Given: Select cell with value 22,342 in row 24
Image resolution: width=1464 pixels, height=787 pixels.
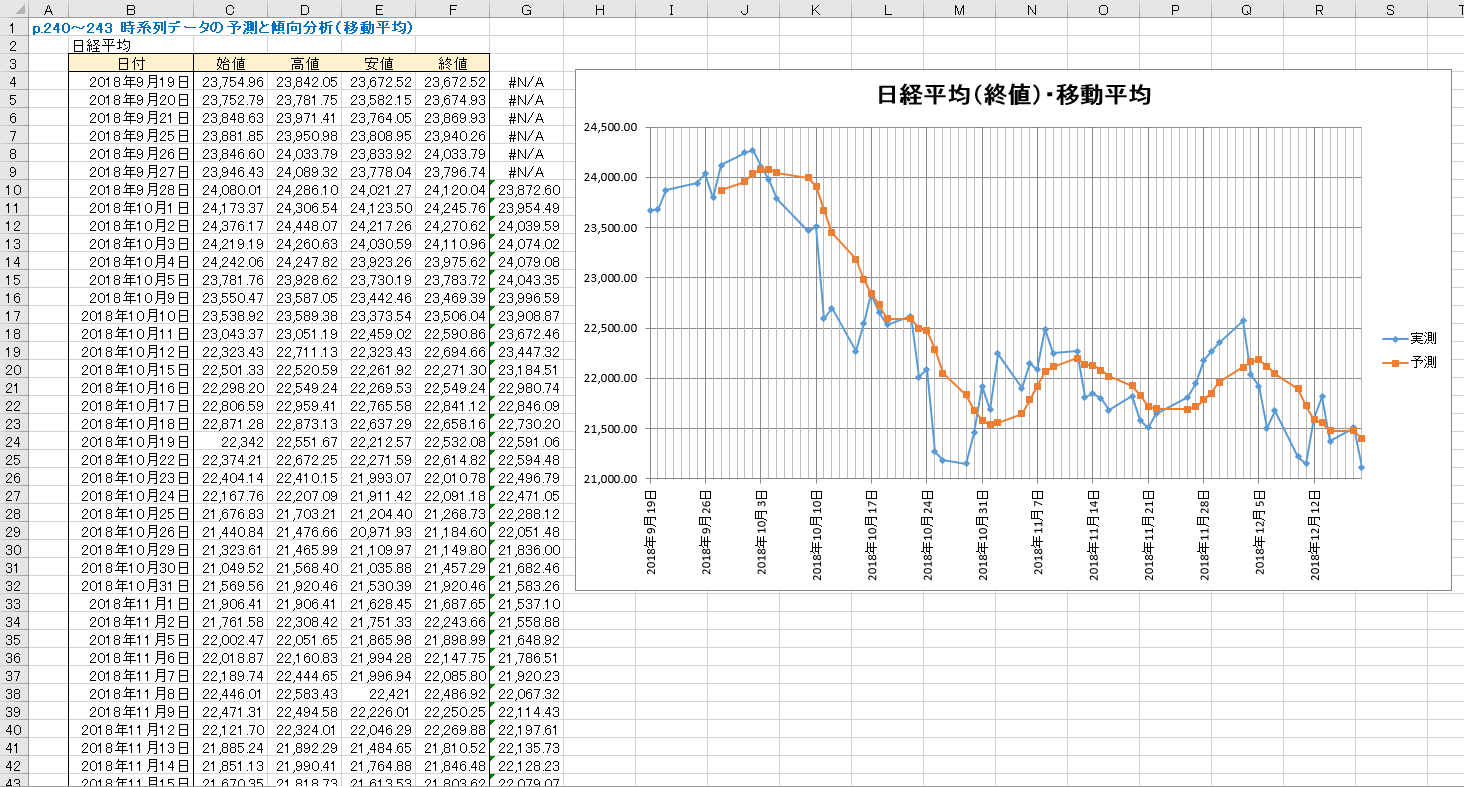Looking at the screenshot, I should 230,441.
